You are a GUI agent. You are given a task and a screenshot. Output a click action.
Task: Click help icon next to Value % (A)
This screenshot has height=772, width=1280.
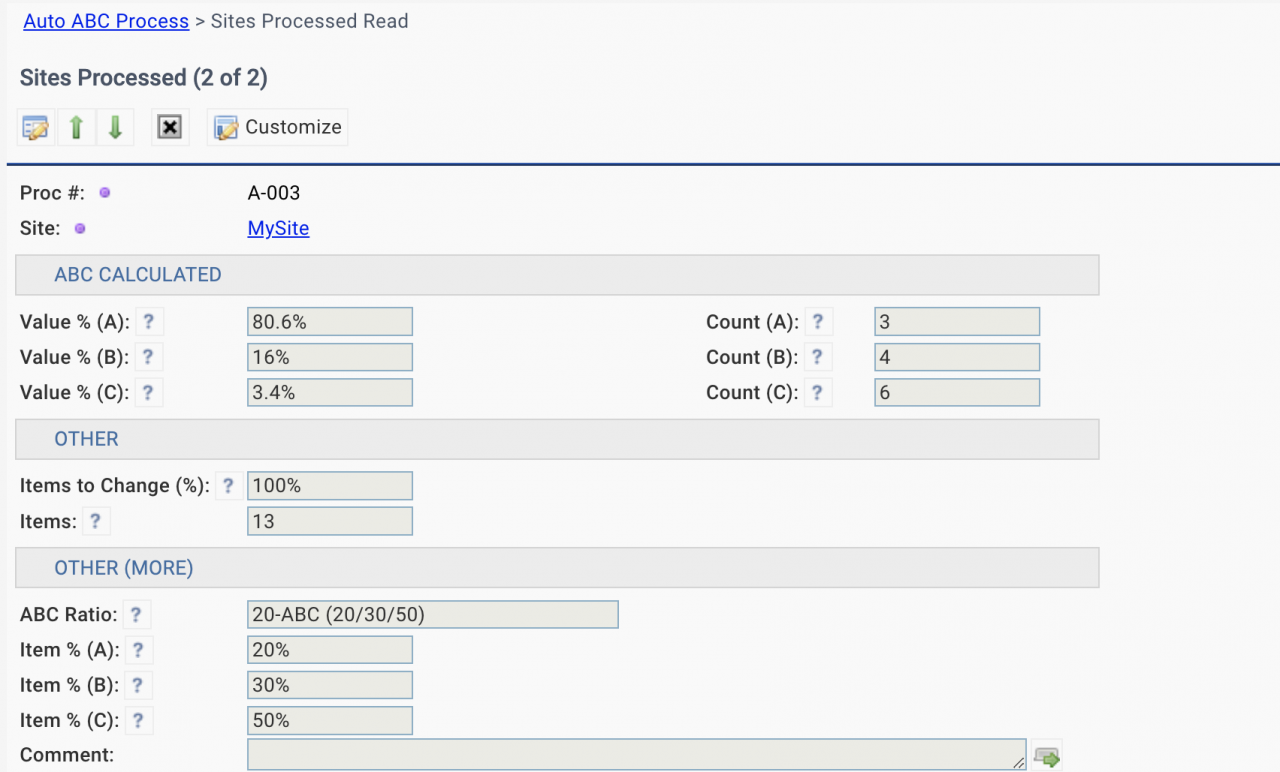148,322
